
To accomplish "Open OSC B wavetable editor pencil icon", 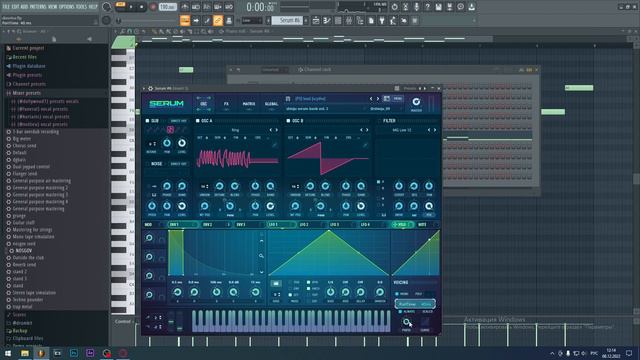I will click(366, 145).
